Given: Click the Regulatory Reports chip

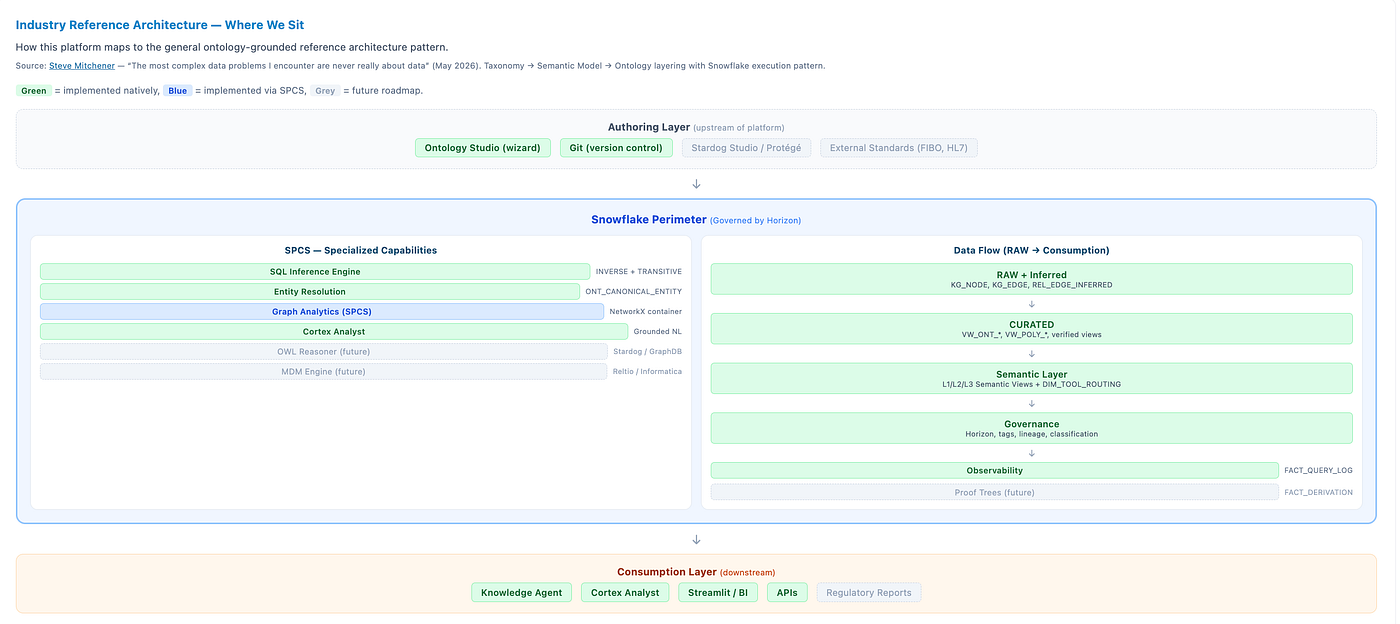Looking at the screenshot, I should [x=869, y=593].
